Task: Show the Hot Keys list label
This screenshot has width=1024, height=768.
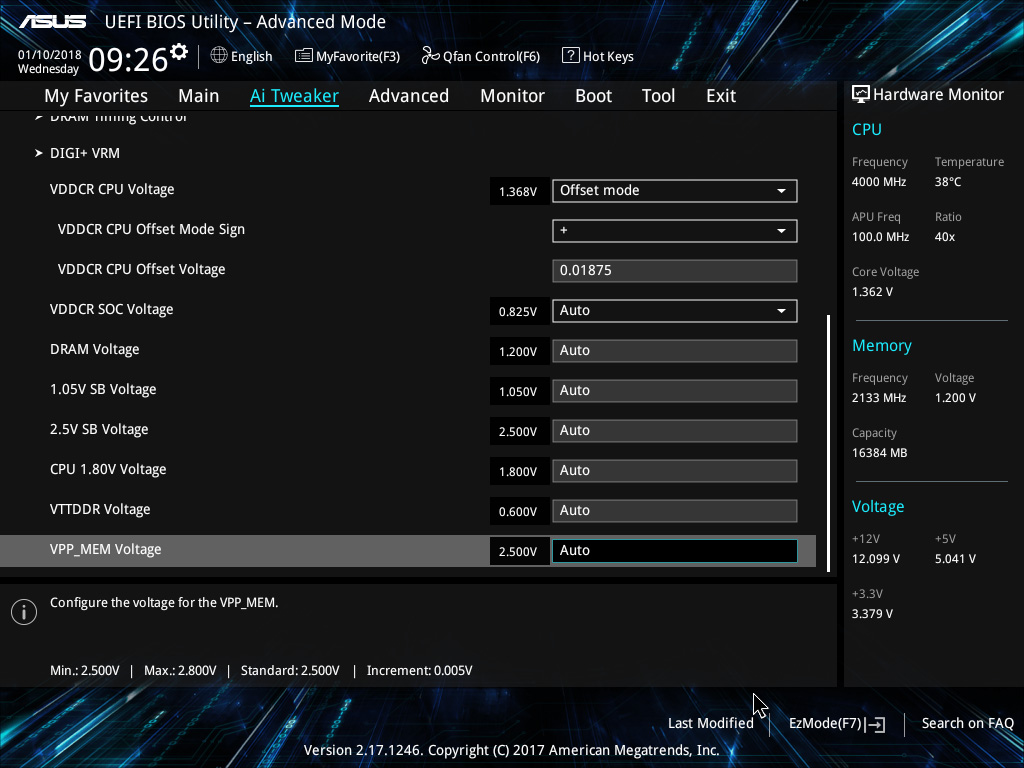Action: [608, 57]
